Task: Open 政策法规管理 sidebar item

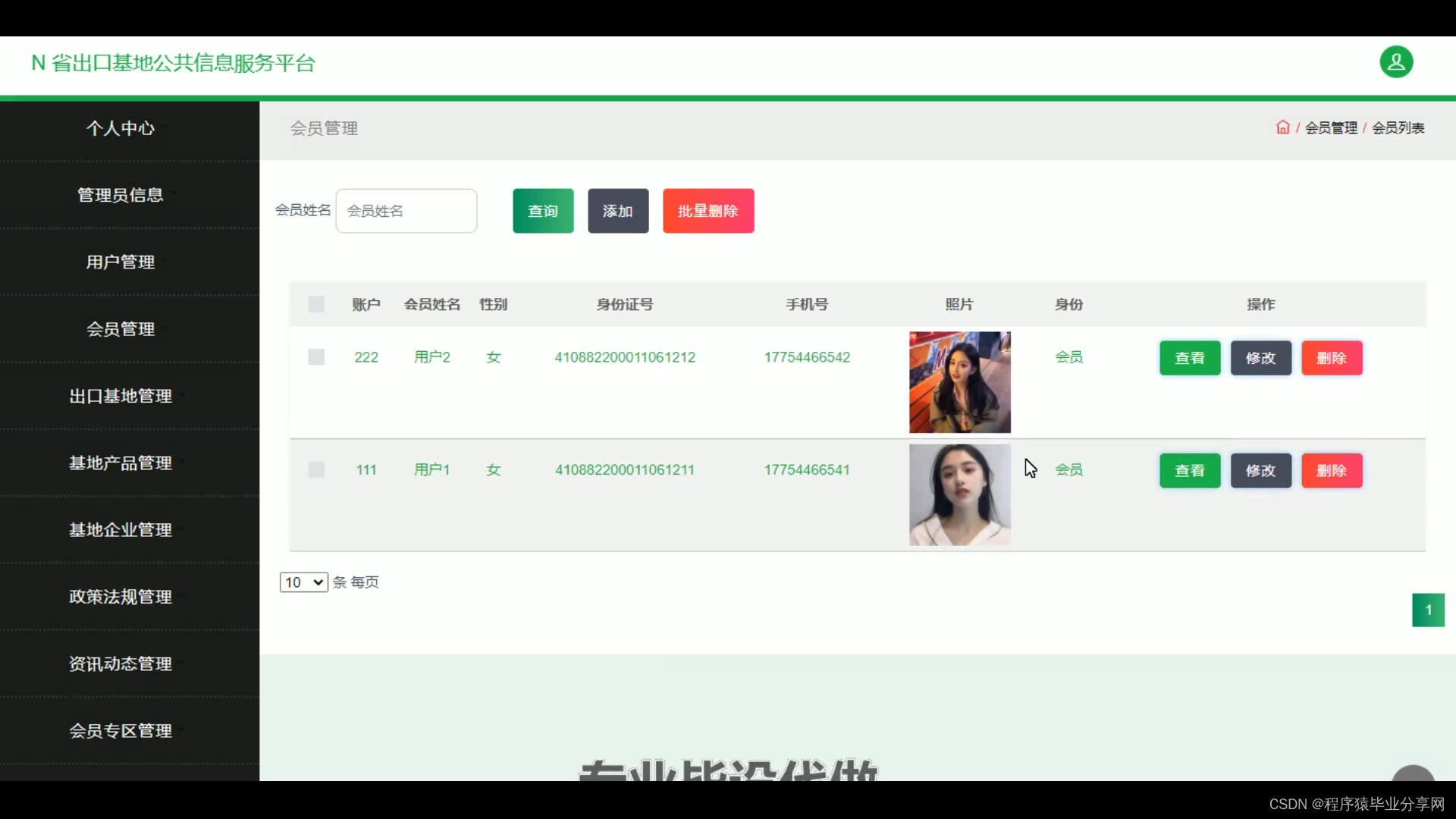Action: tap(121, 597)
